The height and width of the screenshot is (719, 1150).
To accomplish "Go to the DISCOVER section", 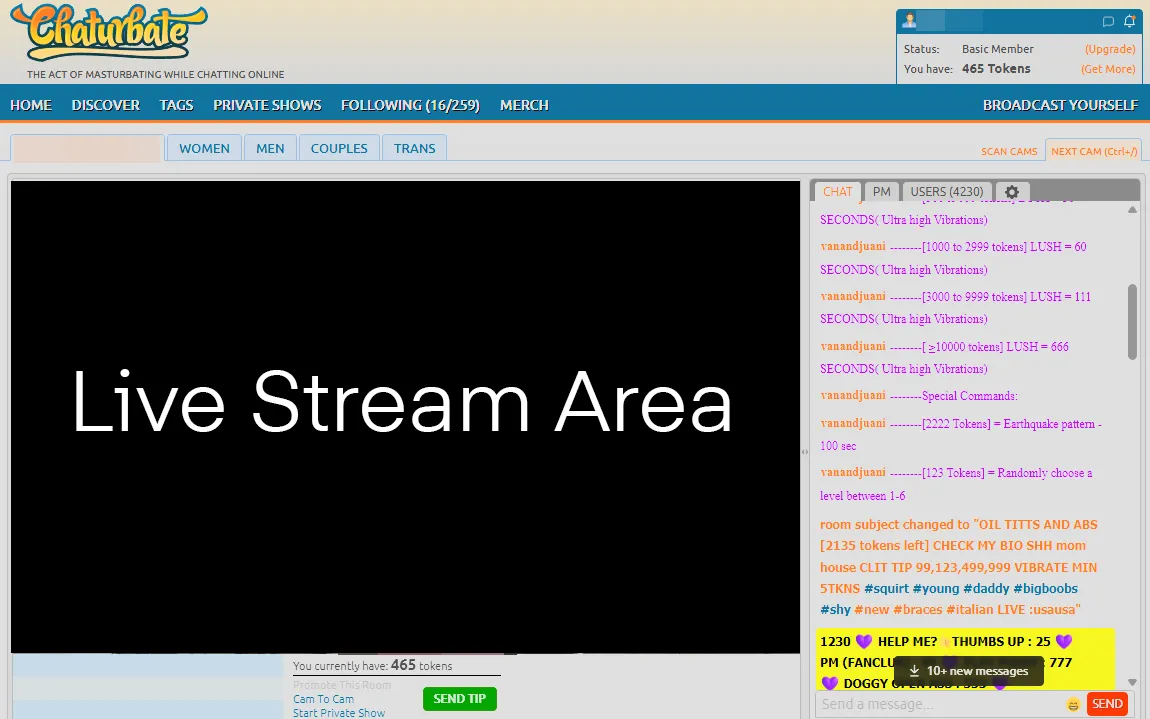I will 105,104.
